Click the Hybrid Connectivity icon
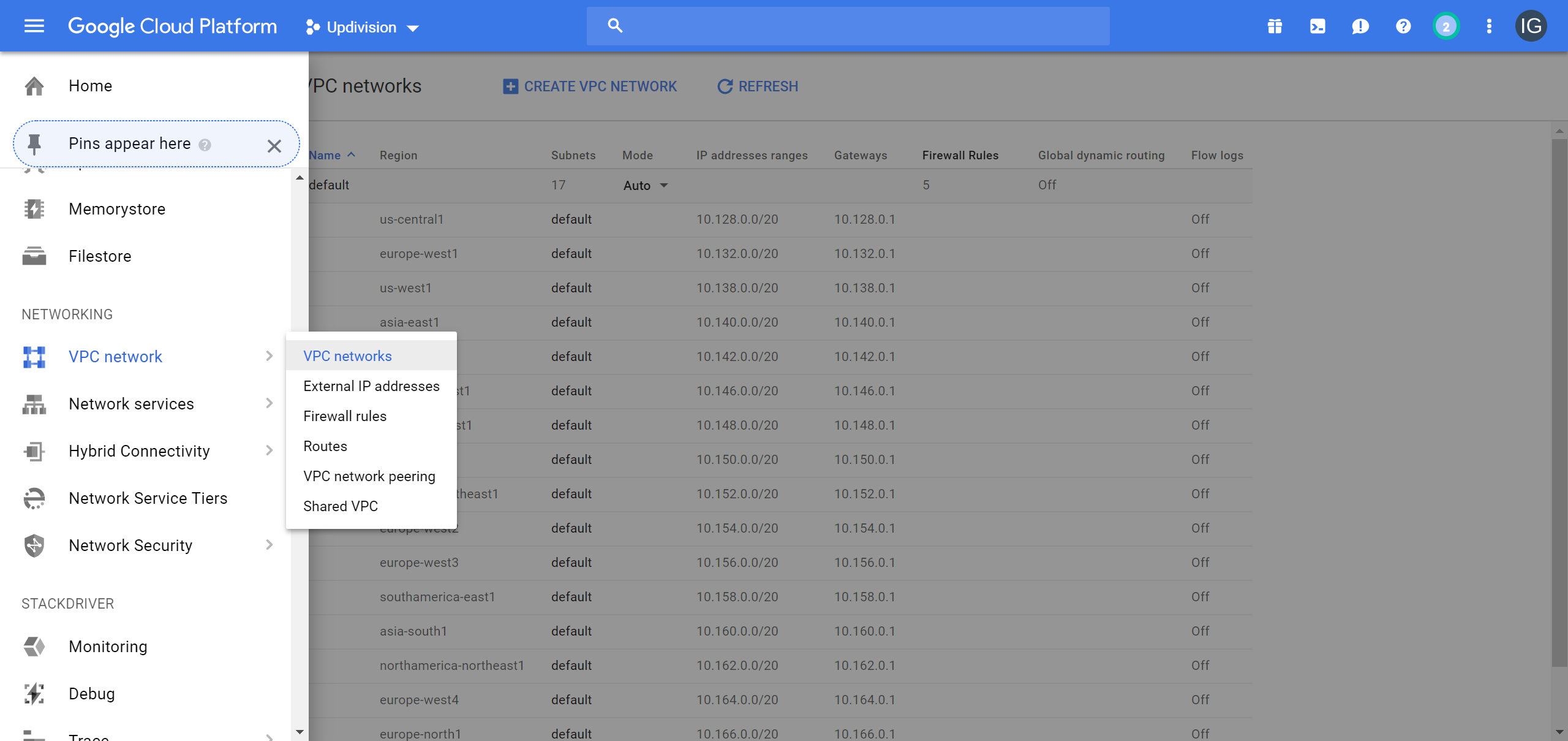 34,451
